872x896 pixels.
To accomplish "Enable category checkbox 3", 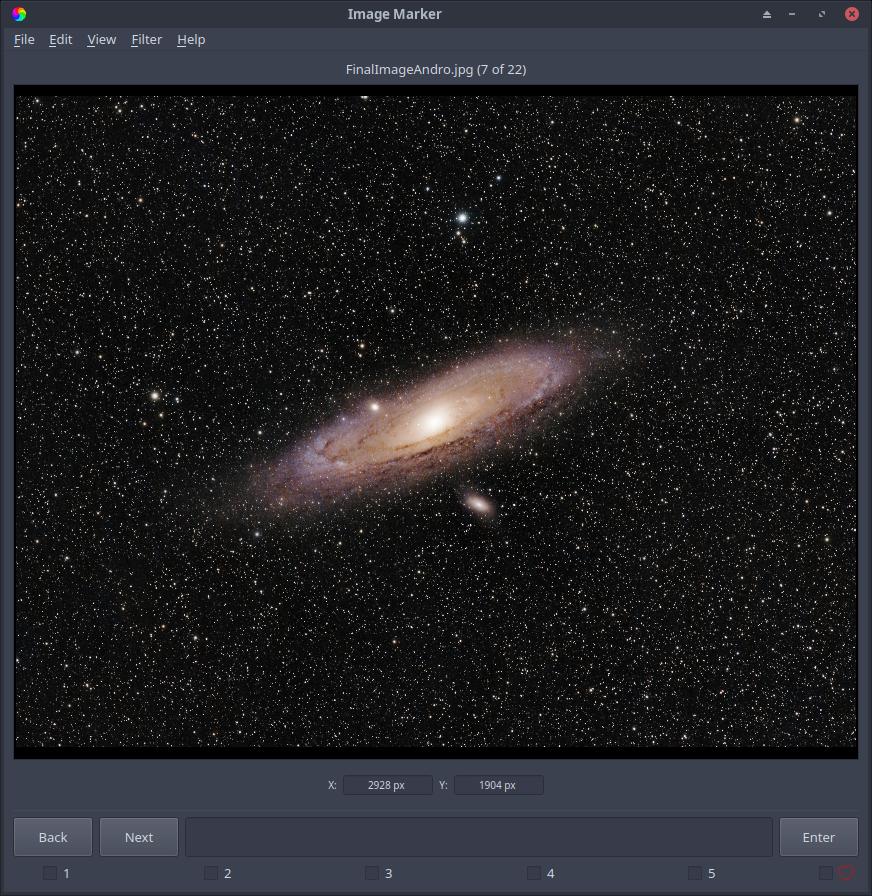I will (372, 873).
